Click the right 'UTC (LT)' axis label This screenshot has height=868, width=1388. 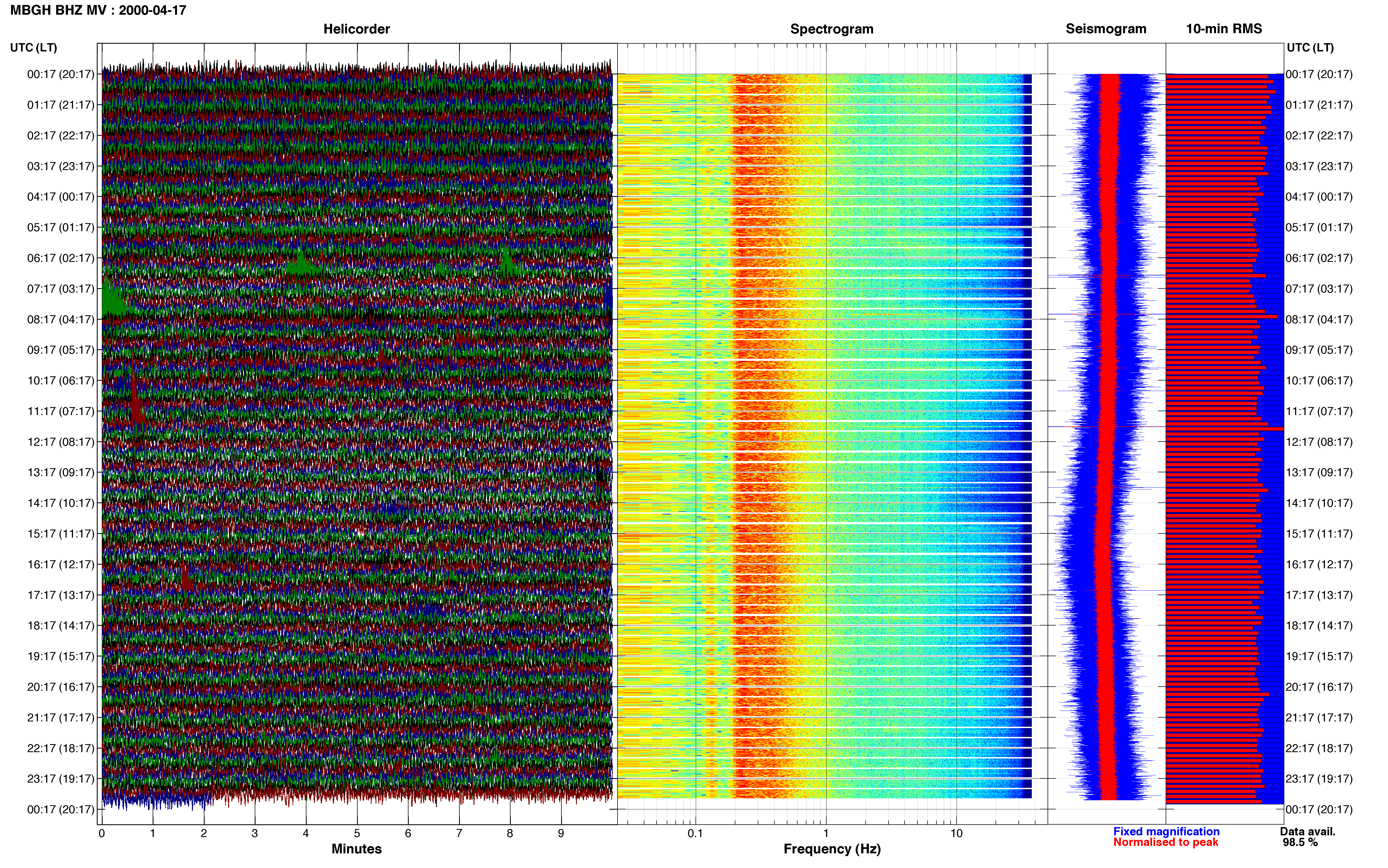point(1310,48)
